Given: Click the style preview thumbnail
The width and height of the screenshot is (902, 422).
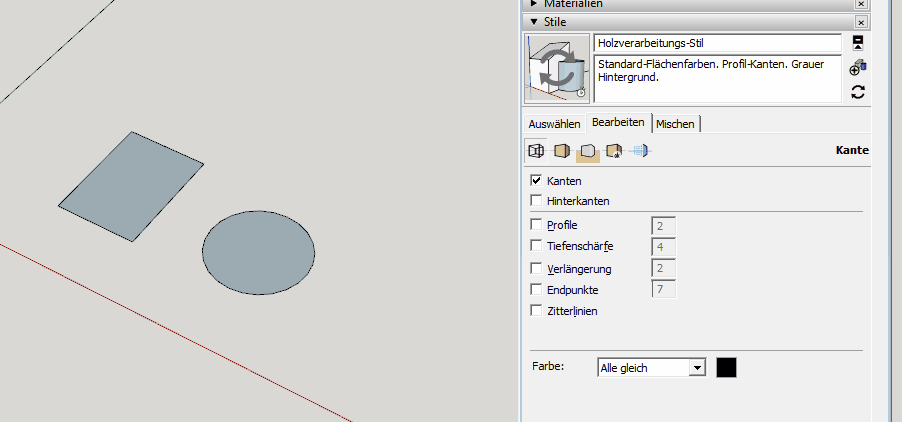Looking at the screenshot, I should pyautogui.click(x=558, y=68).
